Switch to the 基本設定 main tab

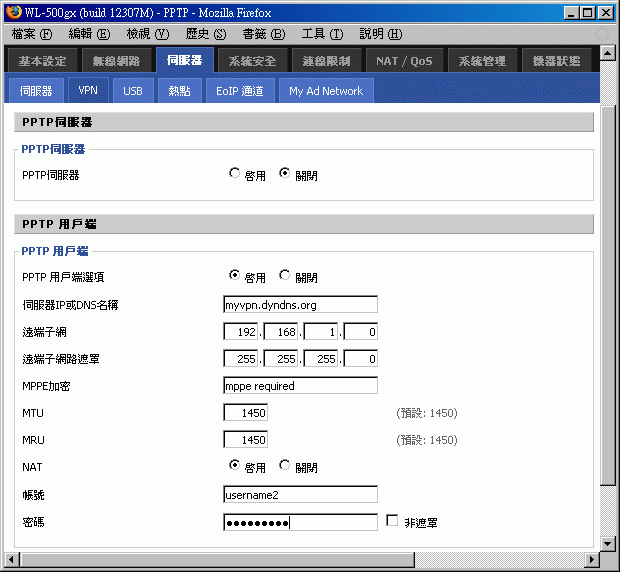(42, 61)
